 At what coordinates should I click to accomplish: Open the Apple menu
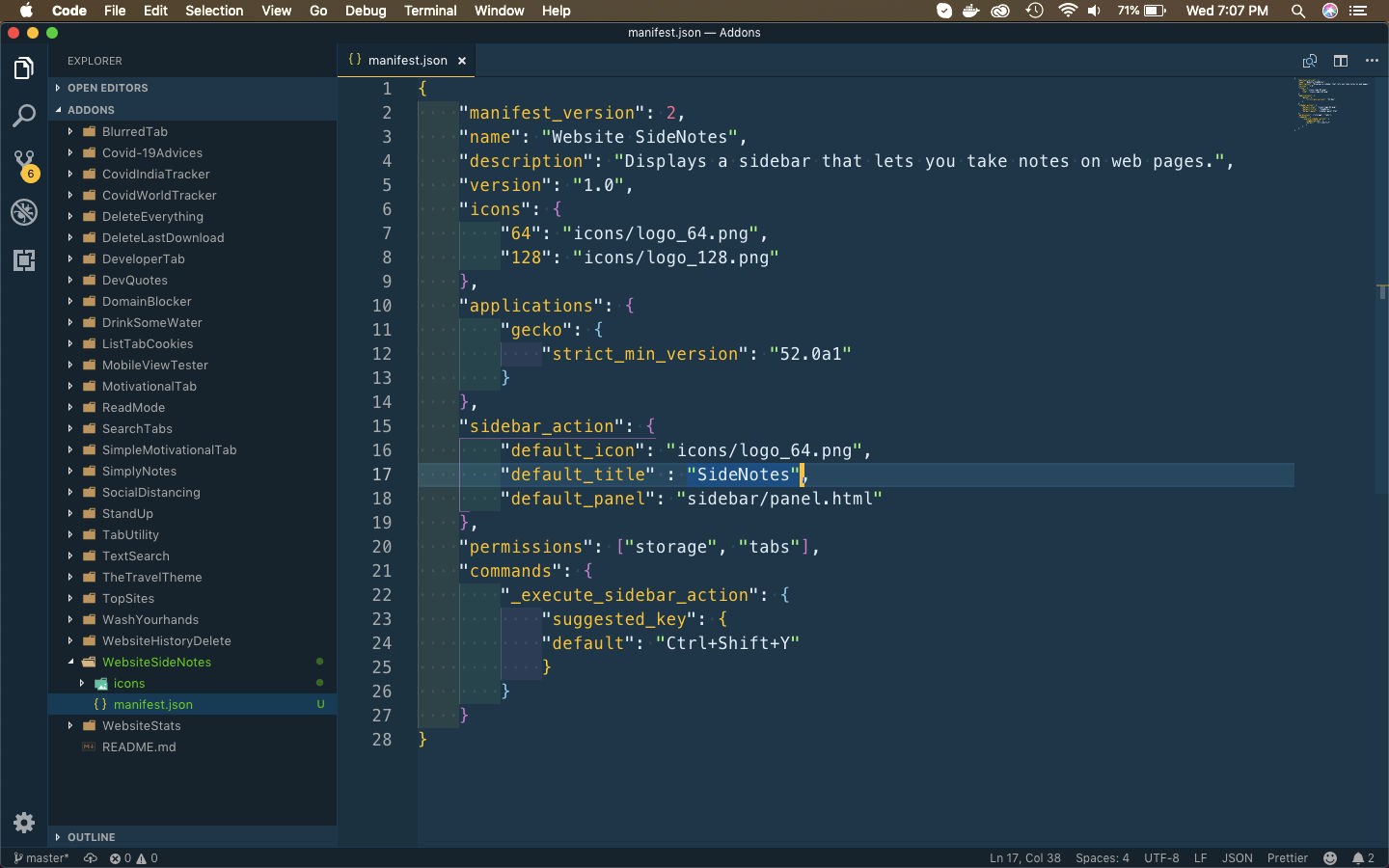[26, 11]
